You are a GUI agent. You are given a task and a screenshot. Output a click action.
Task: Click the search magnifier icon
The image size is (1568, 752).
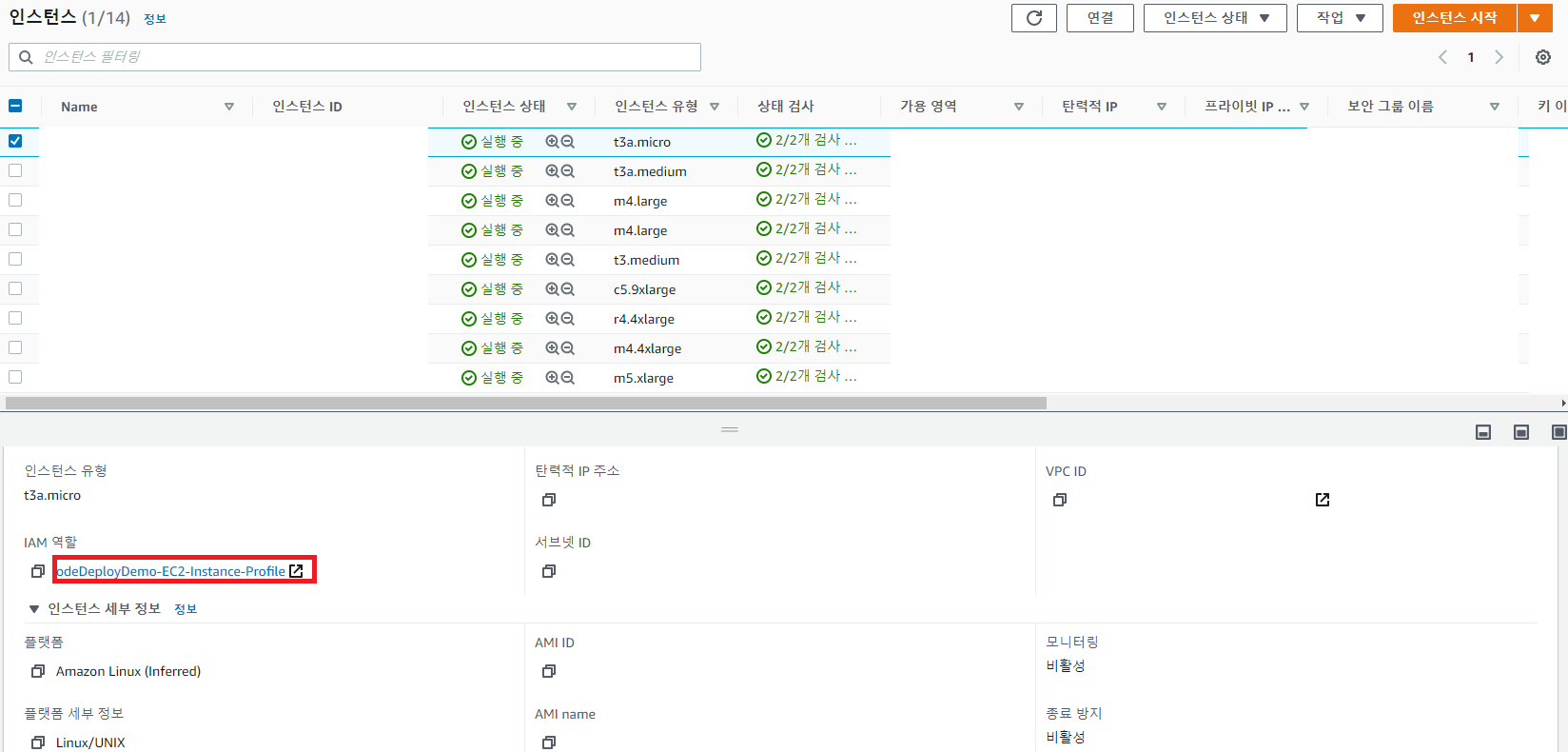pyautogui.click(x=26, y=57)
